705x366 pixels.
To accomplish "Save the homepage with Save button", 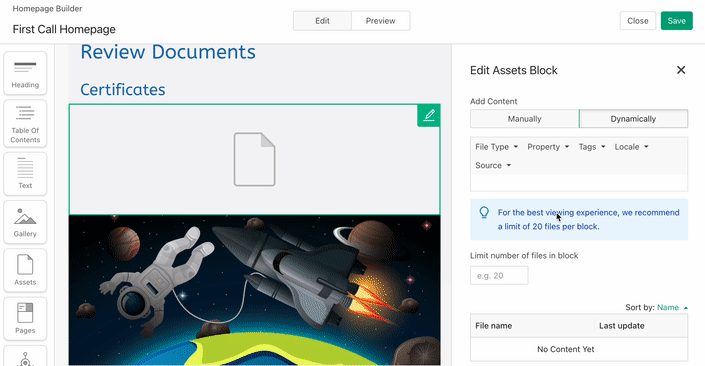I will tap(676, 21).
